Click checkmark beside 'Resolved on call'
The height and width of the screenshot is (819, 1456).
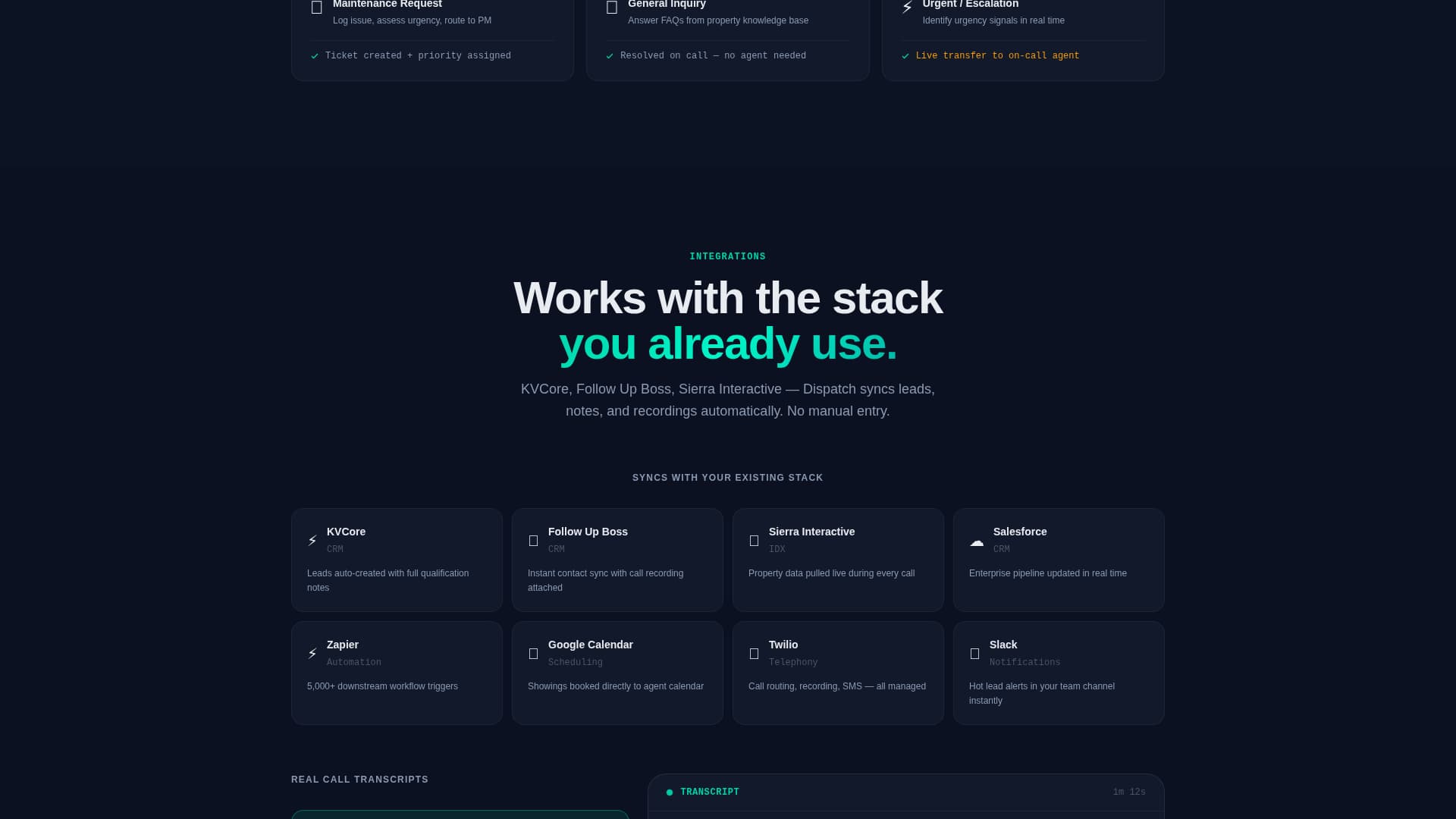pos(610,56)
